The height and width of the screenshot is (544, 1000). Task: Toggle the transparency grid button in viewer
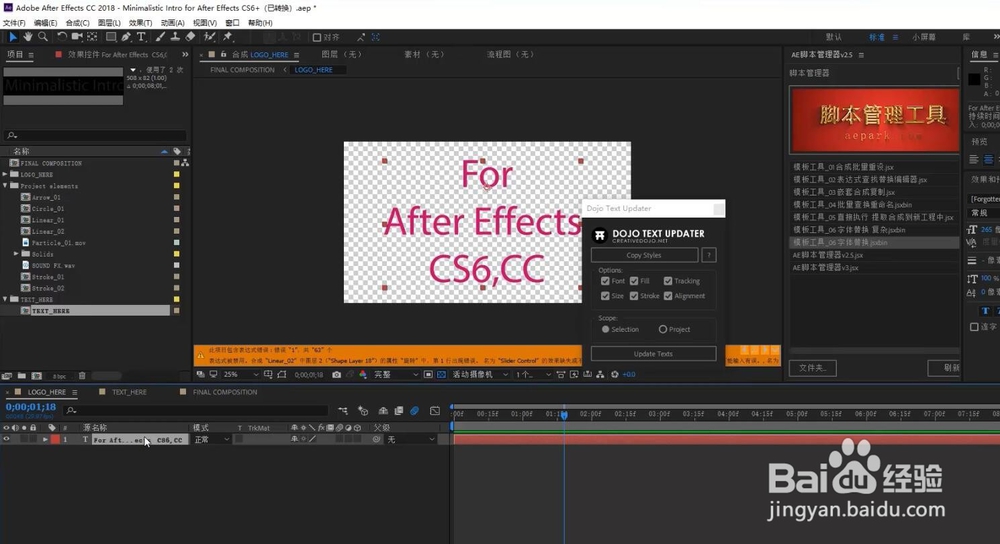coord(441,374)
